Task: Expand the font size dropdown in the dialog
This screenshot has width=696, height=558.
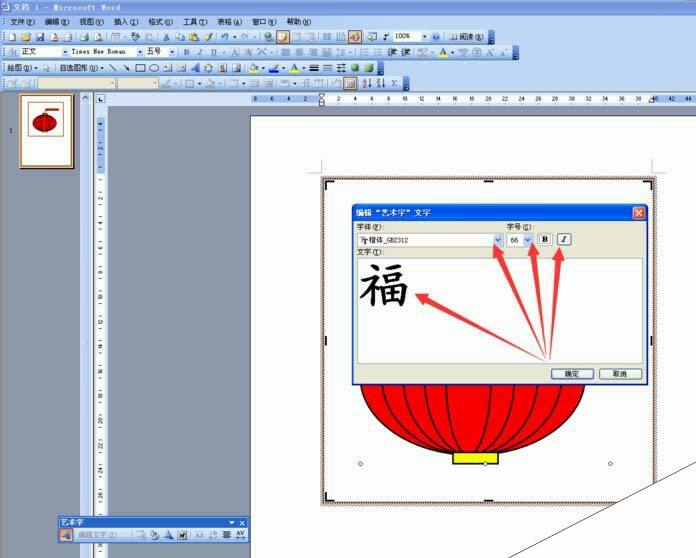Action: 527,240
